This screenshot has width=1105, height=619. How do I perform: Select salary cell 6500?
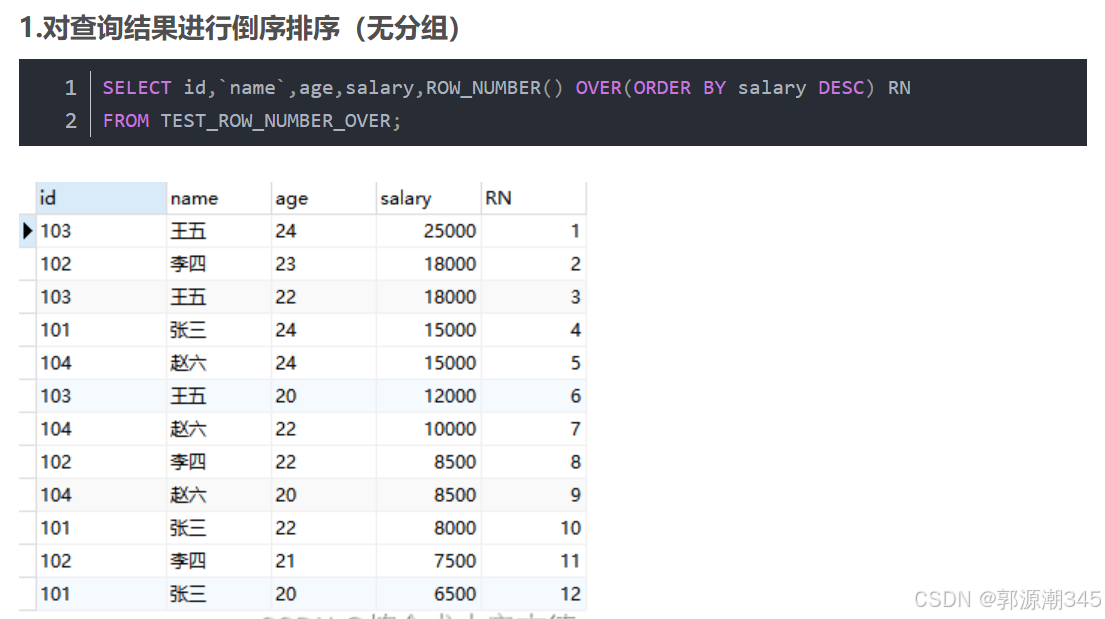(x=428, y=594)
